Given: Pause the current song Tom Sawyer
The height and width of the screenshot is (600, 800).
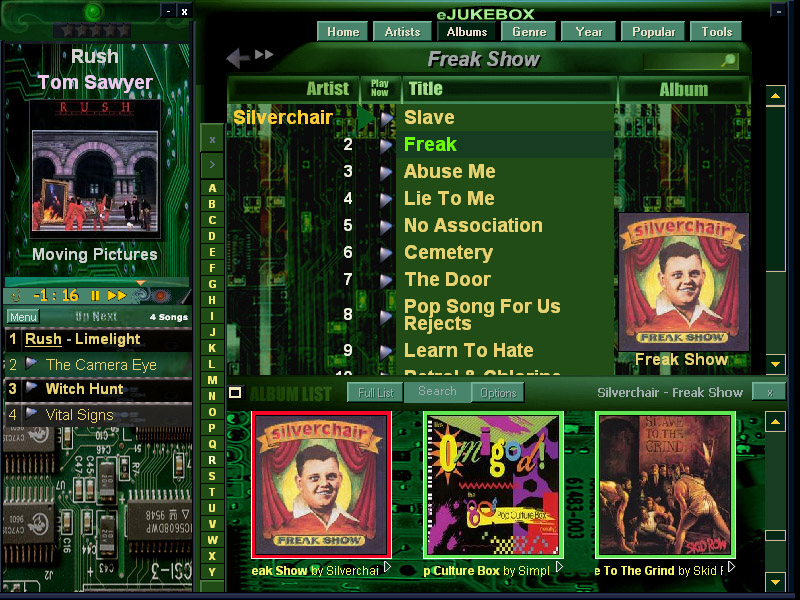Looking at the screenshot, I should pos(95,296).
